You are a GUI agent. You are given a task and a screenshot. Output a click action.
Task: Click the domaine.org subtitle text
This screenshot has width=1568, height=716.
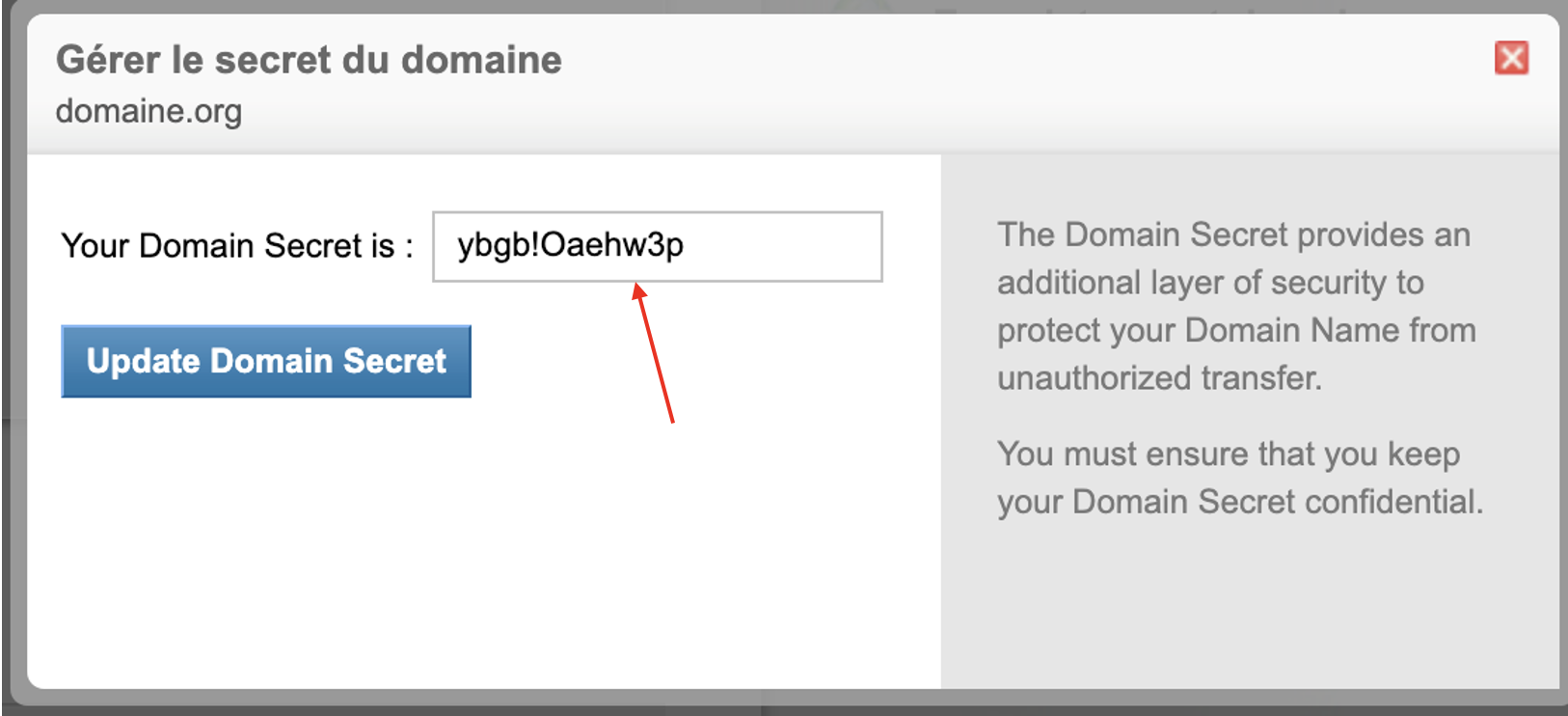coord(149,111)
